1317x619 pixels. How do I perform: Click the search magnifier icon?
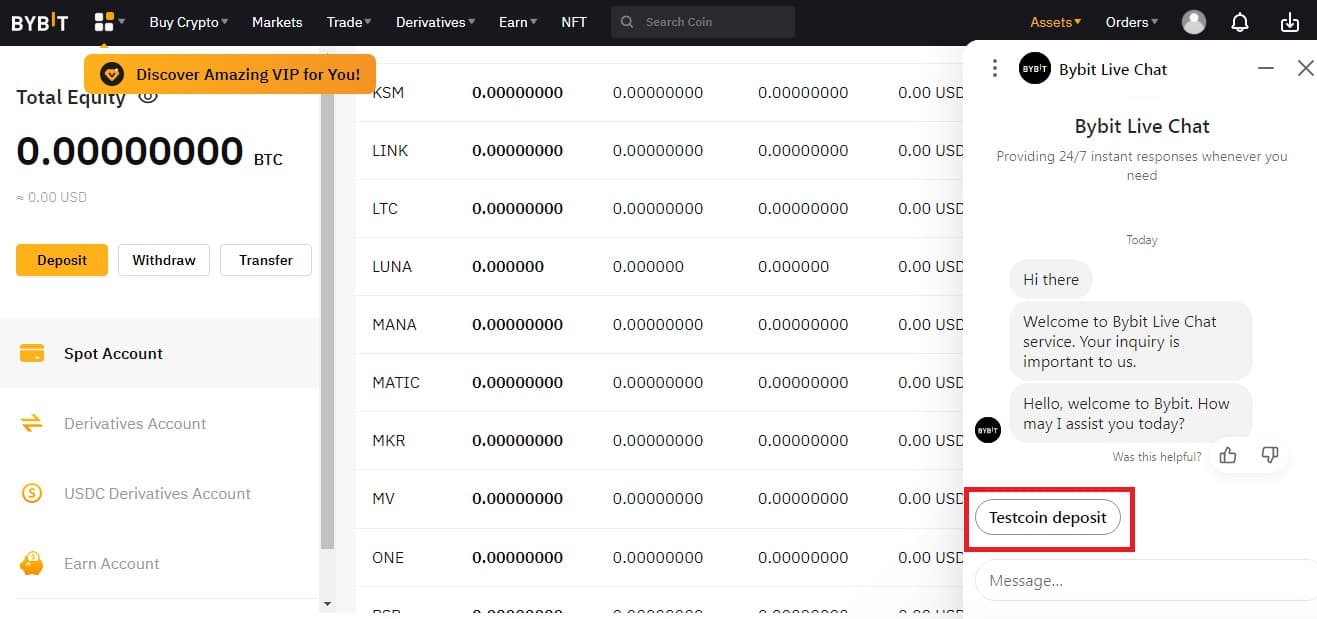[x=627, y=22]
